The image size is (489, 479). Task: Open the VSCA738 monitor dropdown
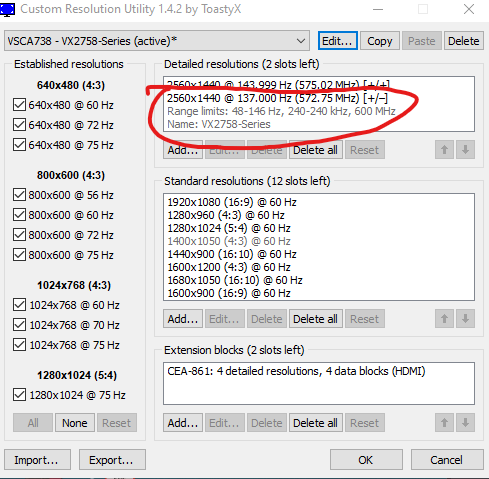point(157,41)
